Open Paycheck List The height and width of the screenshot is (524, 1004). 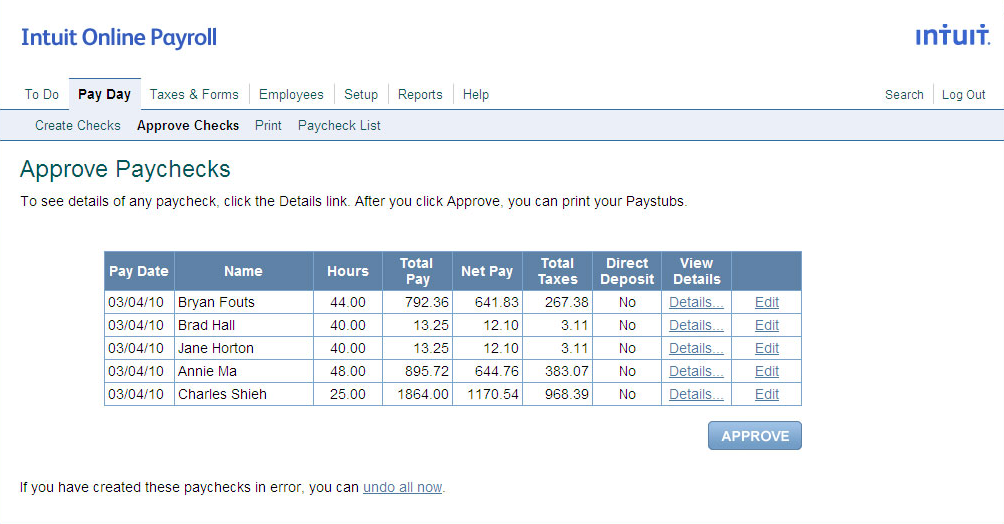point(339,126)
